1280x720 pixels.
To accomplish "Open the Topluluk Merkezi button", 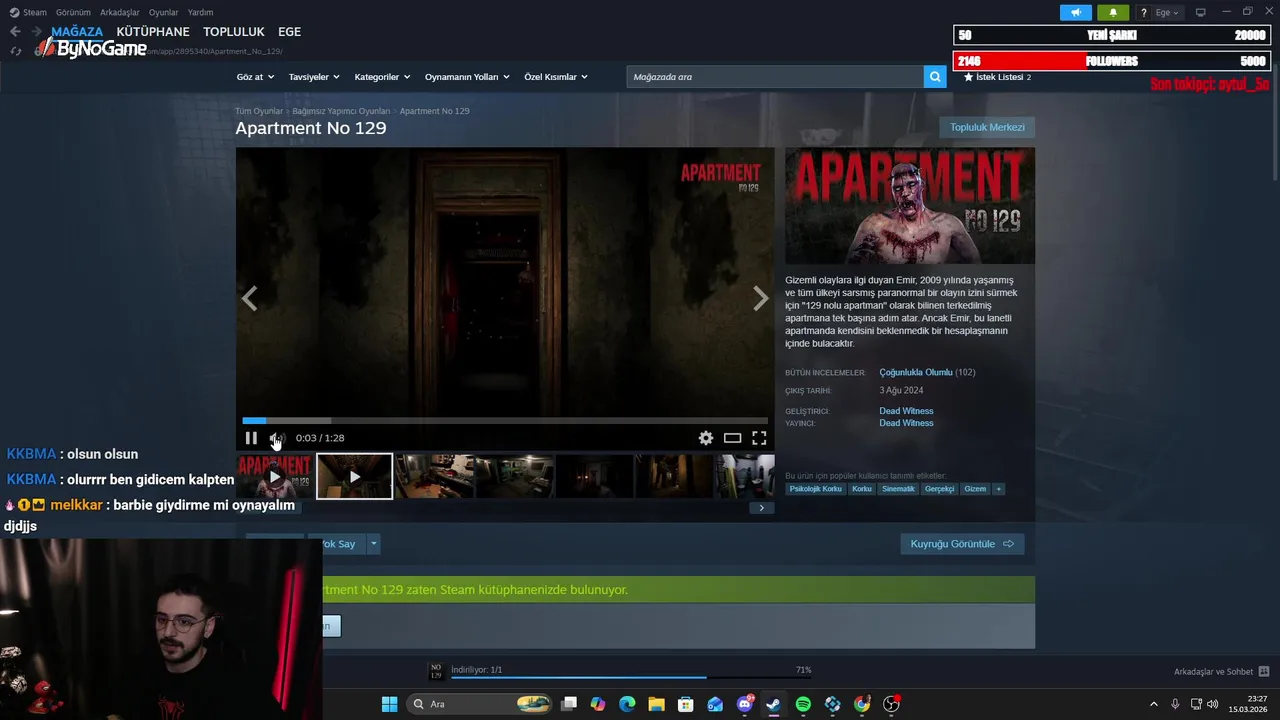I will point(987,127).
